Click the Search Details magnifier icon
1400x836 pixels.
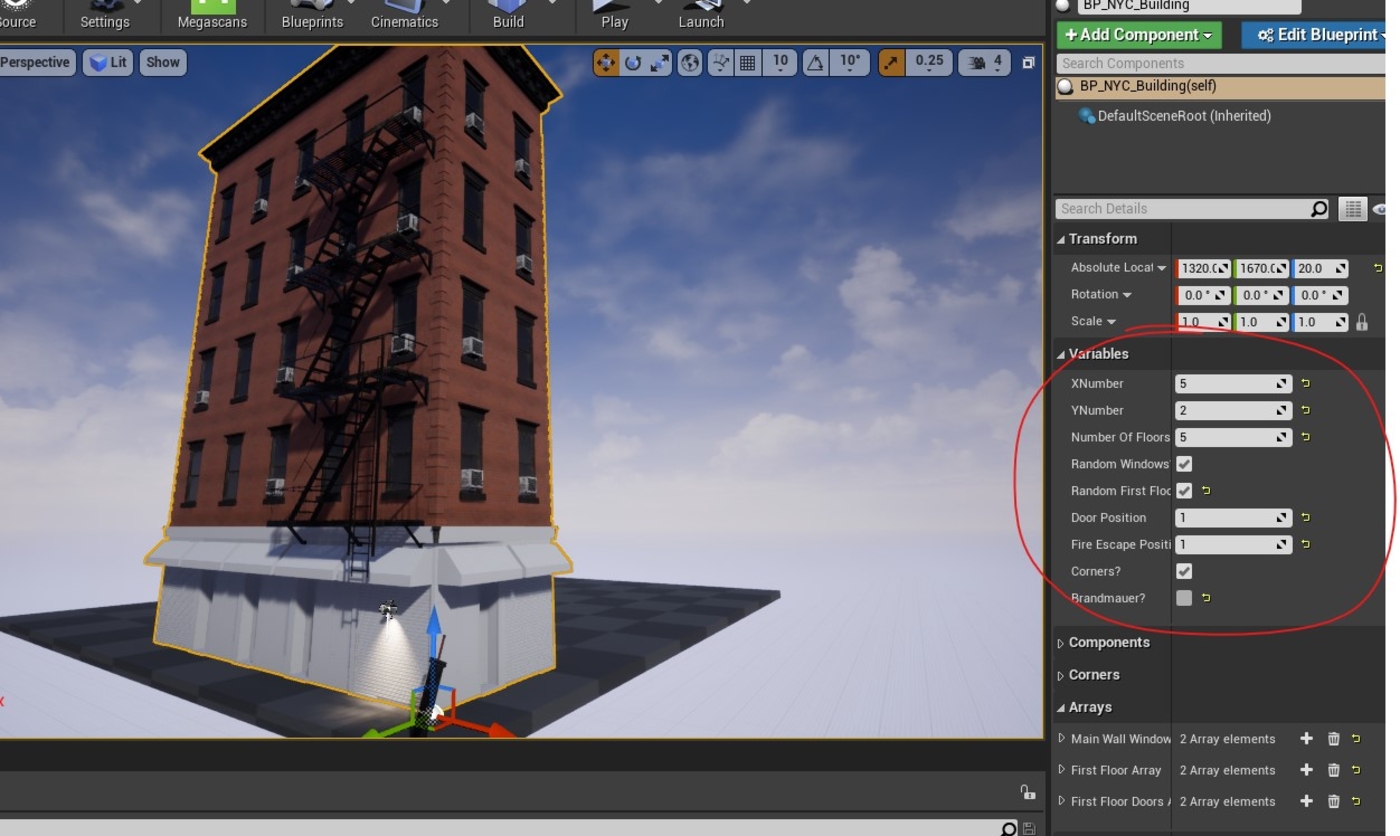[1319, 209]
